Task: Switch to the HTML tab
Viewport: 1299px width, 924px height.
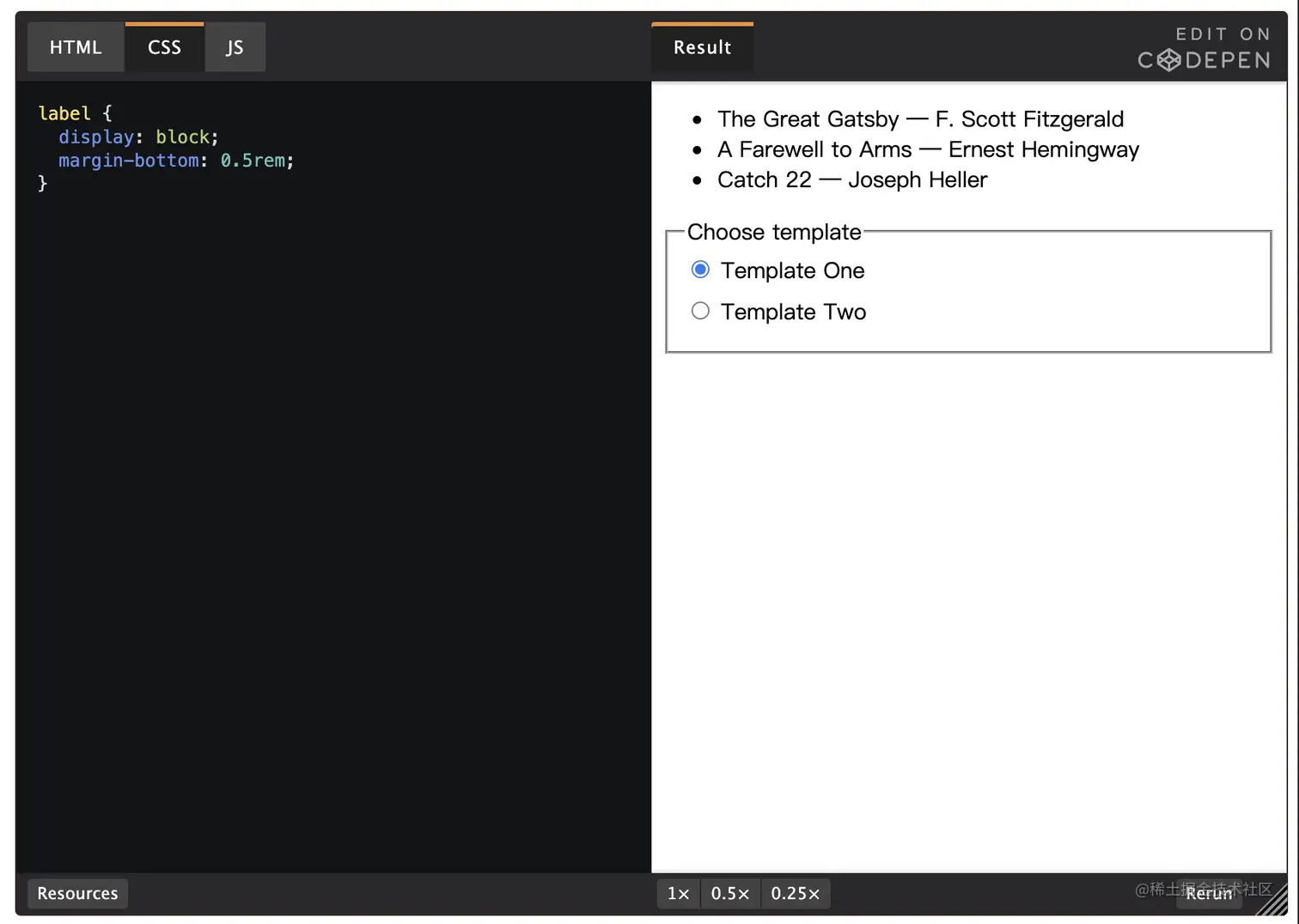Action: click(x=76, y=47)
